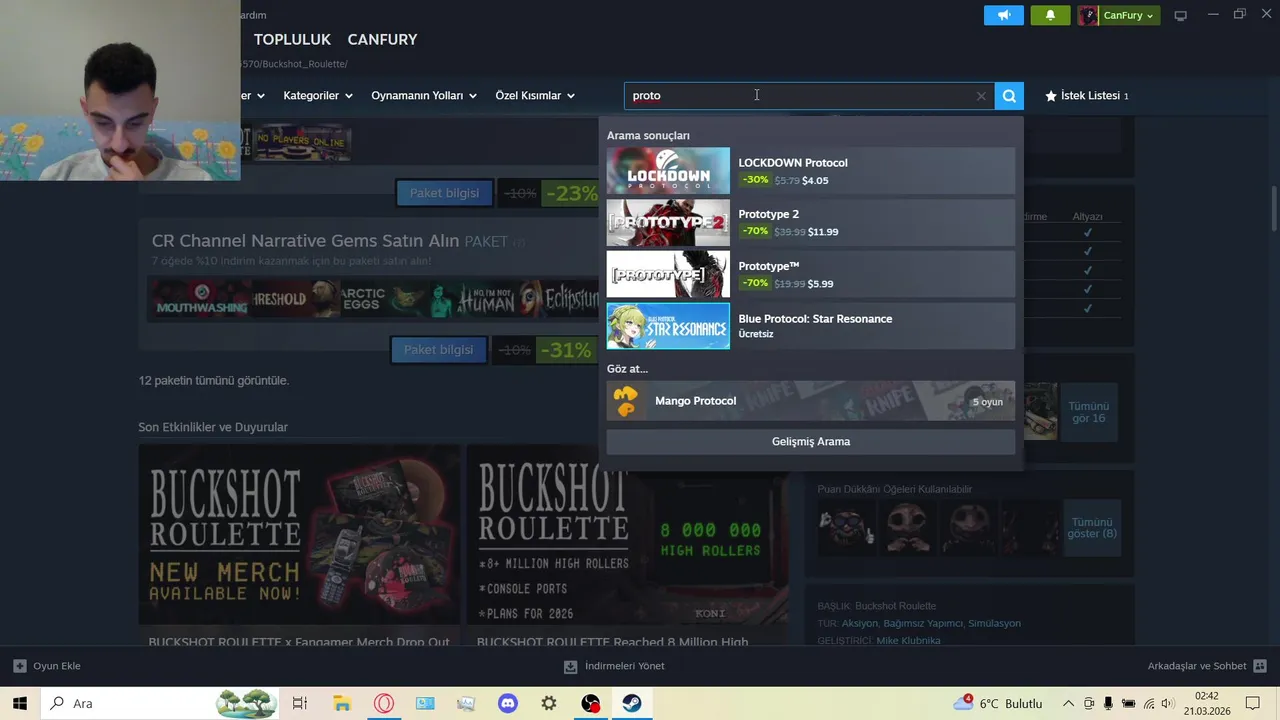Go to the CANFURY profile tab
The width and height of the screenshot is (1280, 720).
tap(382, 40)
